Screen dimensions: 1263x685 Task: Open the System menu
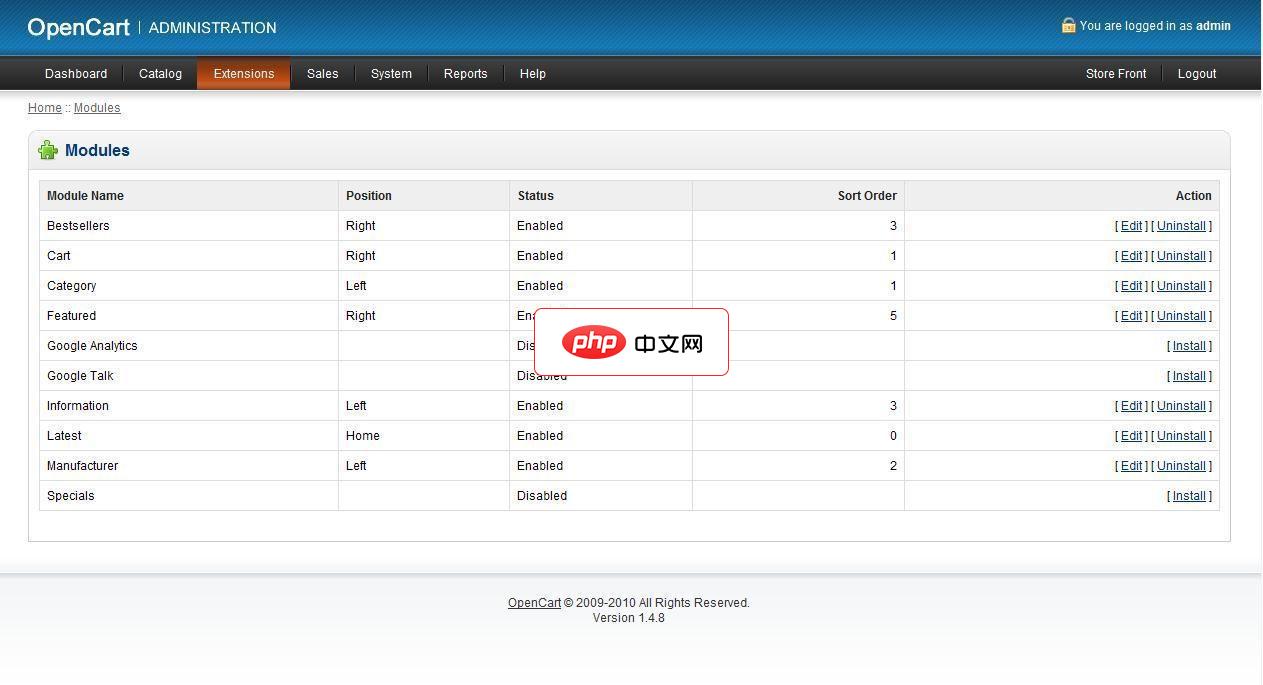tap(391, 73)
